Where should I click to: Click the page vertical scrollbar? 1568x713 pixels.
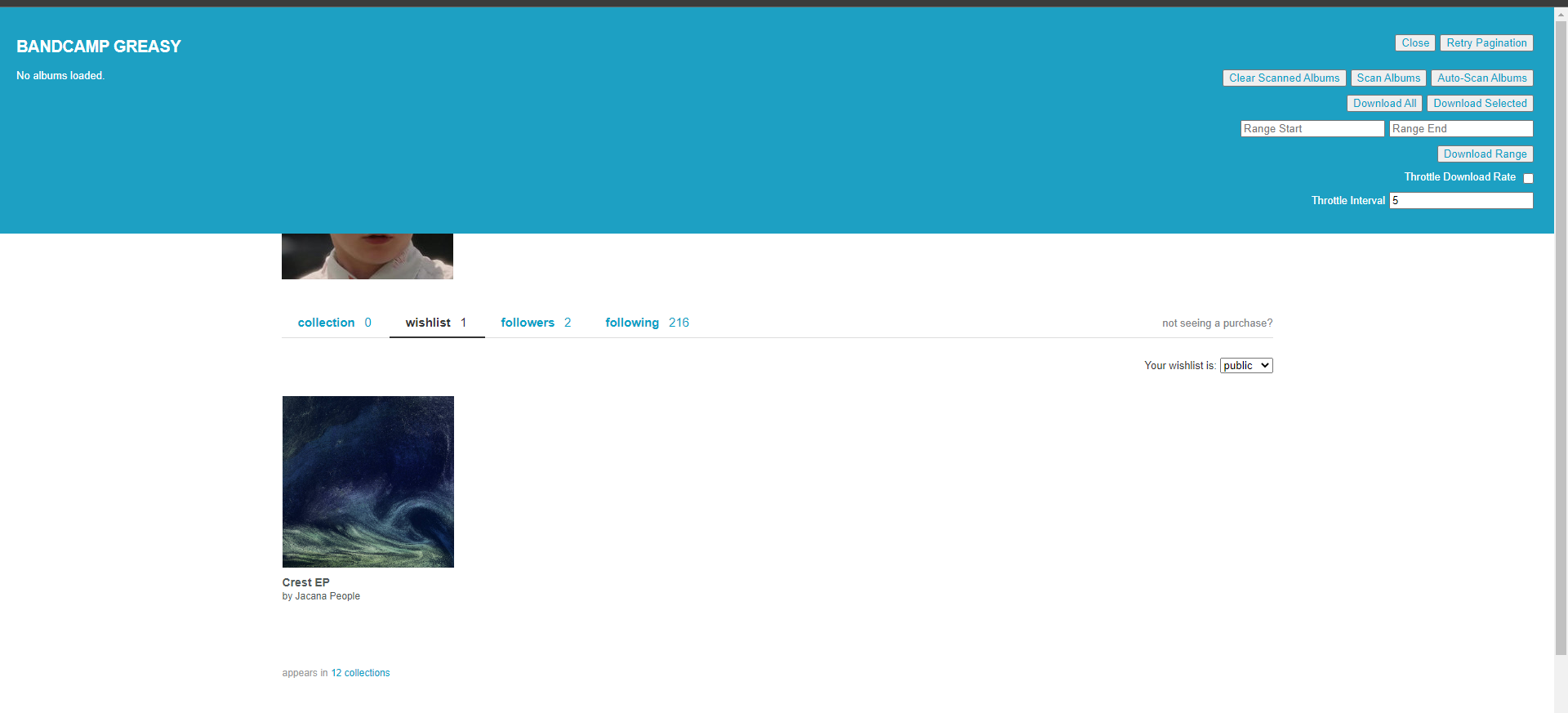tap(1561, 339)
